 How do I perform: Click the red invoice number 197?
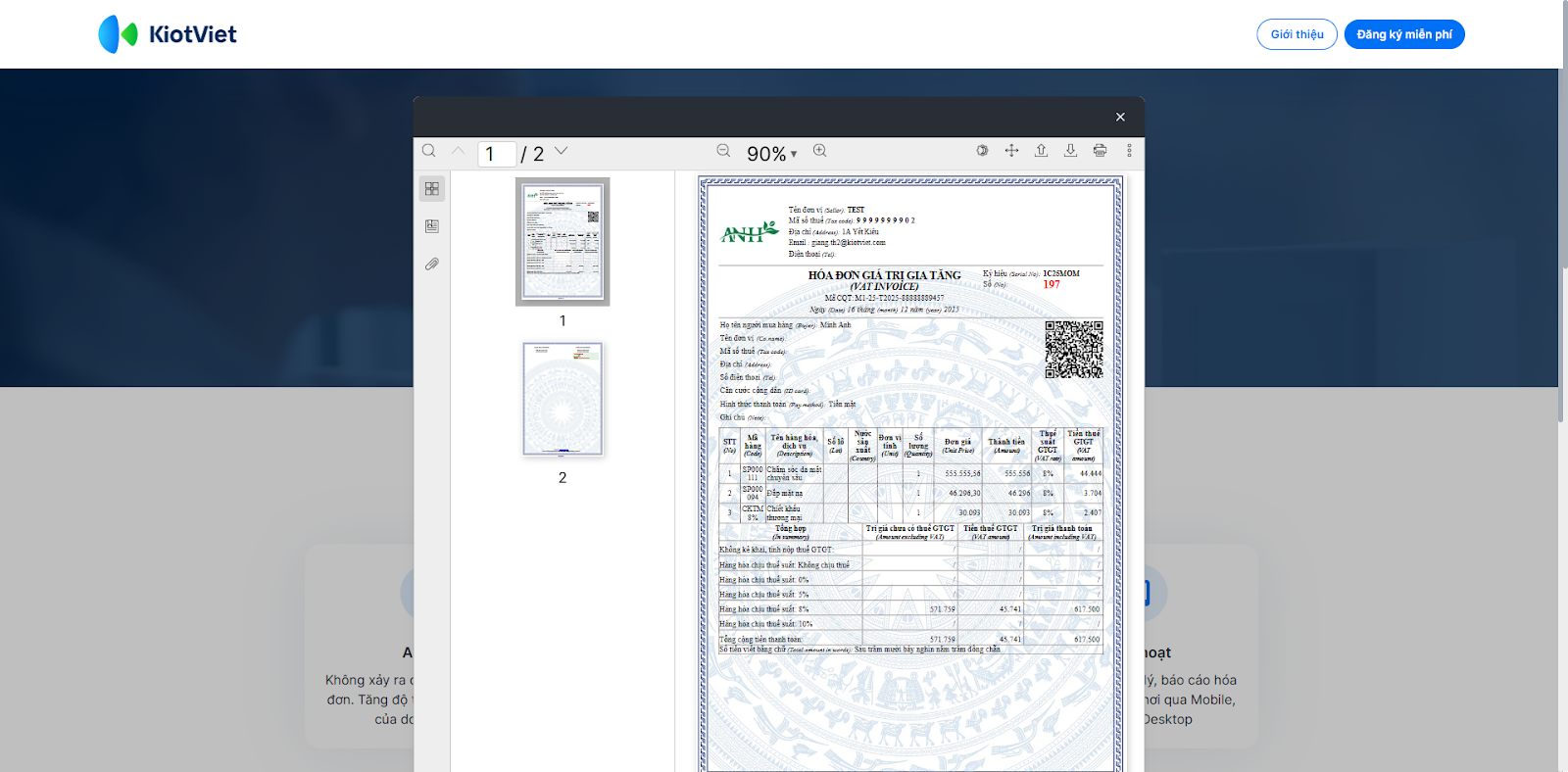point(1052,284)
